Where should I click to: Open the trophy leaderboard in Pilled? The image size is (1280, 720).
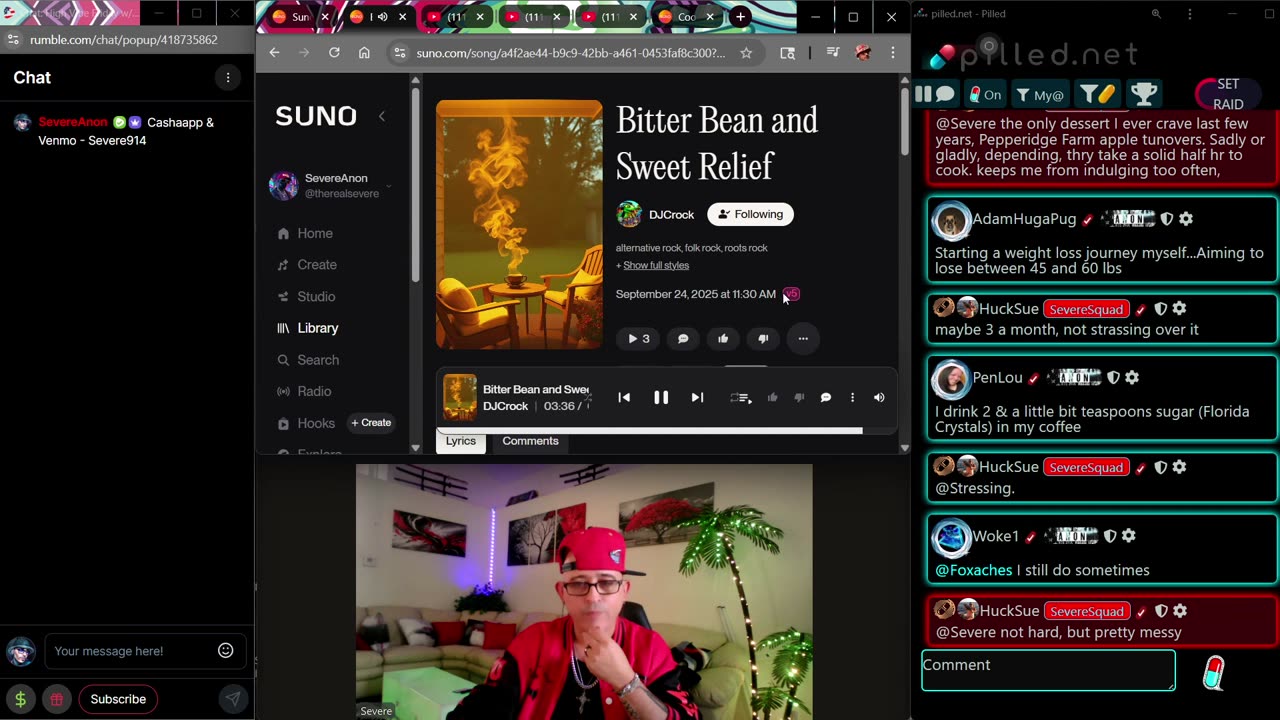click(x=1144, y=95)
